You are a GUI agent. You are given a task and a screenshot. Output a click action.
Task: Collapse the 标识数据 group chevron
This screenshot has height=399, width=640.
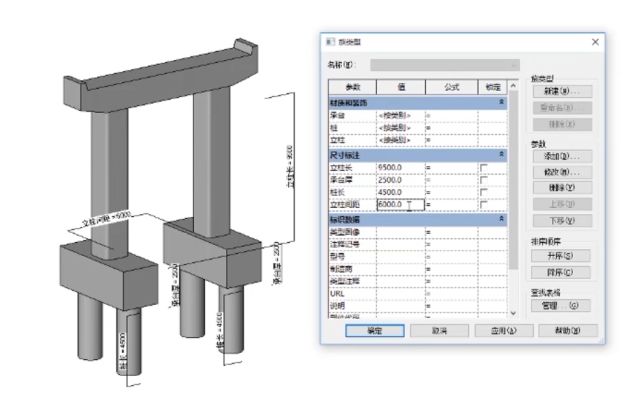[502, 219]
